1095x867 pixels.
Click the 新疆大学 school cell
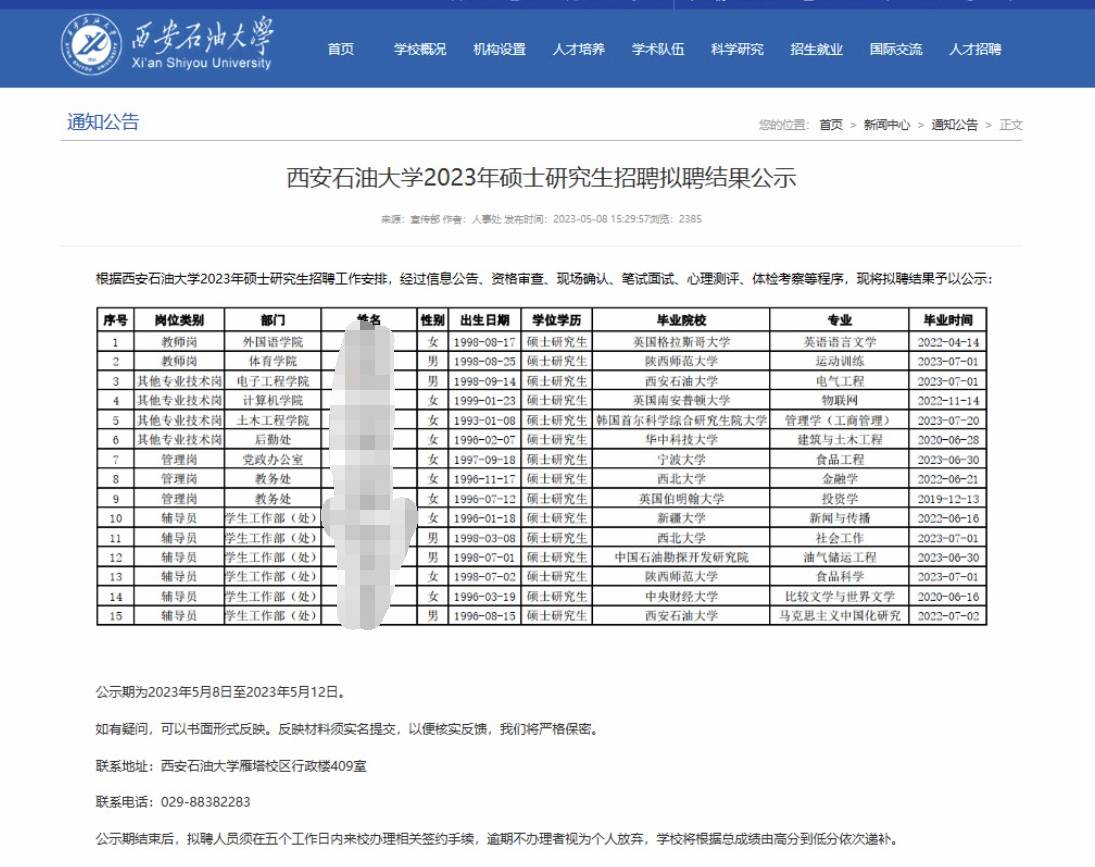[681, 518]
